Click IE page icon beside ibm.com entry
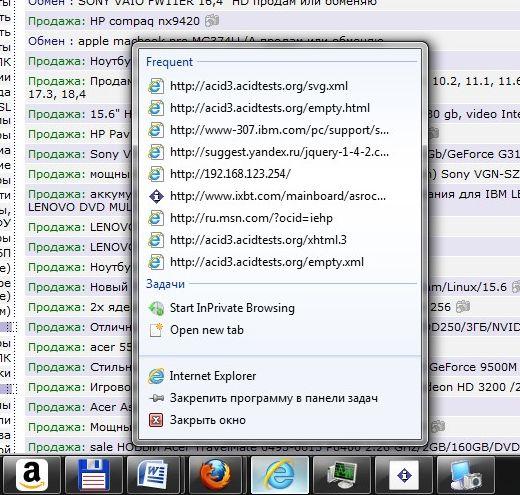 (x=156, y=130)
